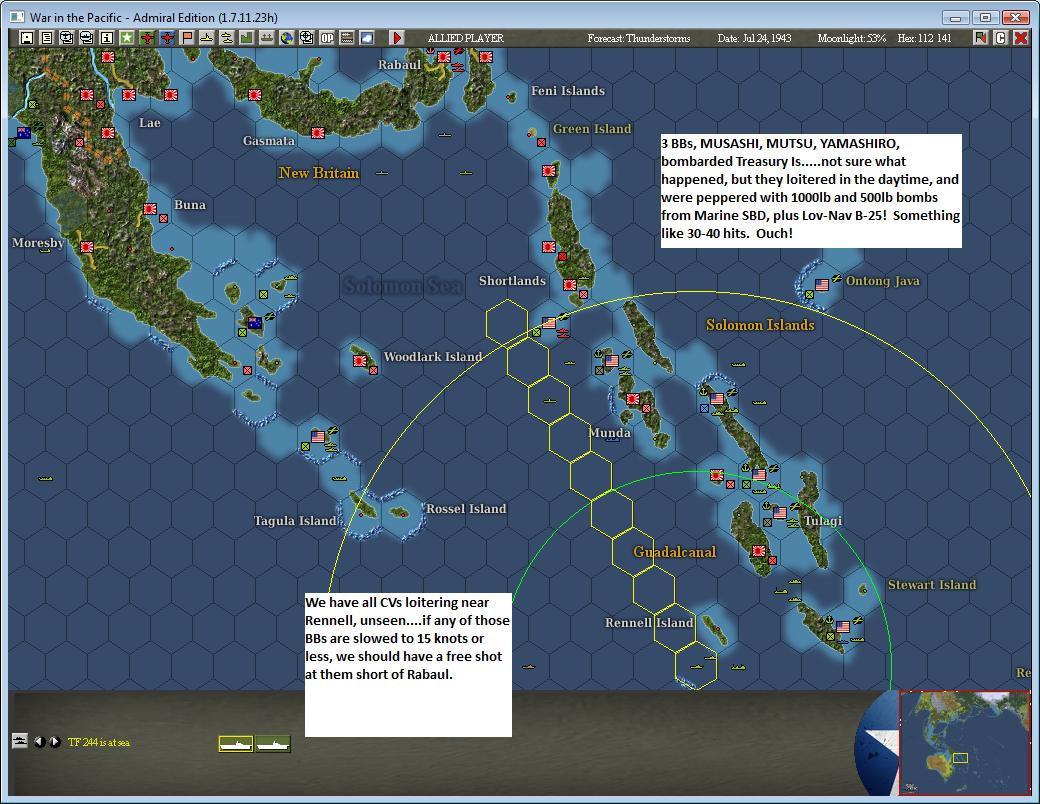The width and height of the screenshot is (1040, 804).
Task: Open the info 'i' toolbar icon
Action: coord(106,38)
